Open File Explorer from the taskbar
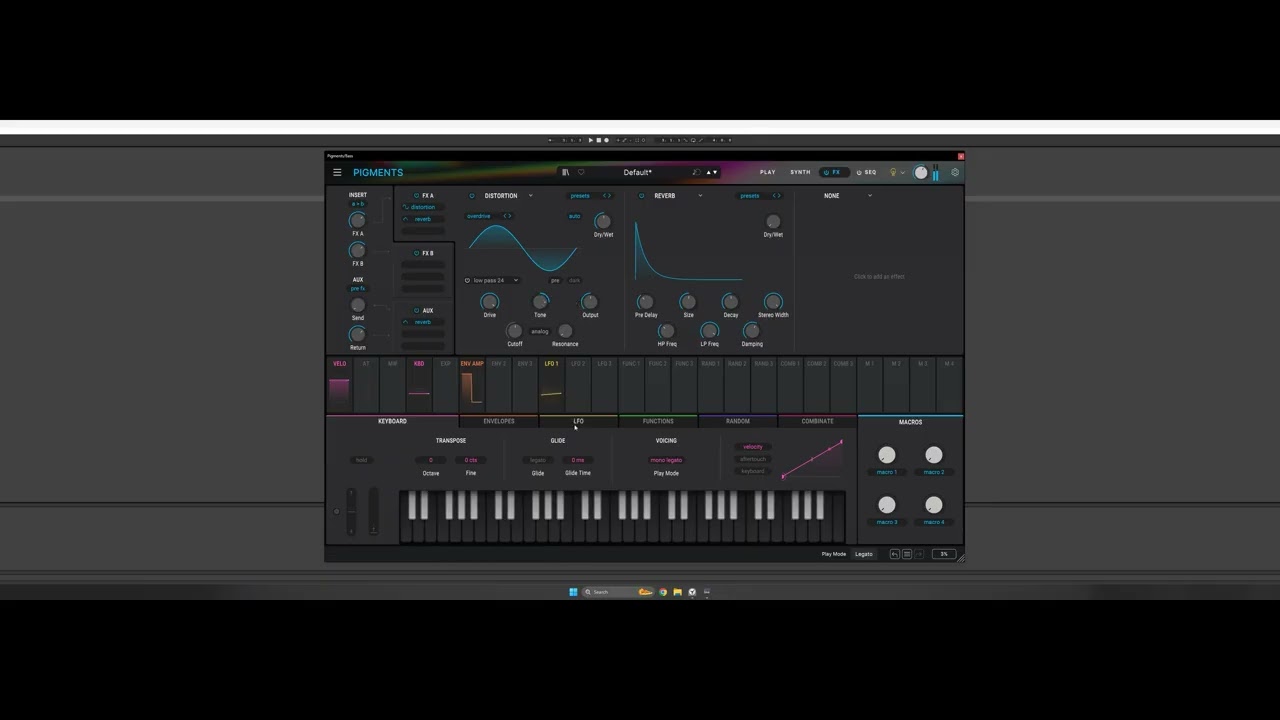Image resolution: width=1280 pixels, height=720 pixels. click(x=677, y=592)
